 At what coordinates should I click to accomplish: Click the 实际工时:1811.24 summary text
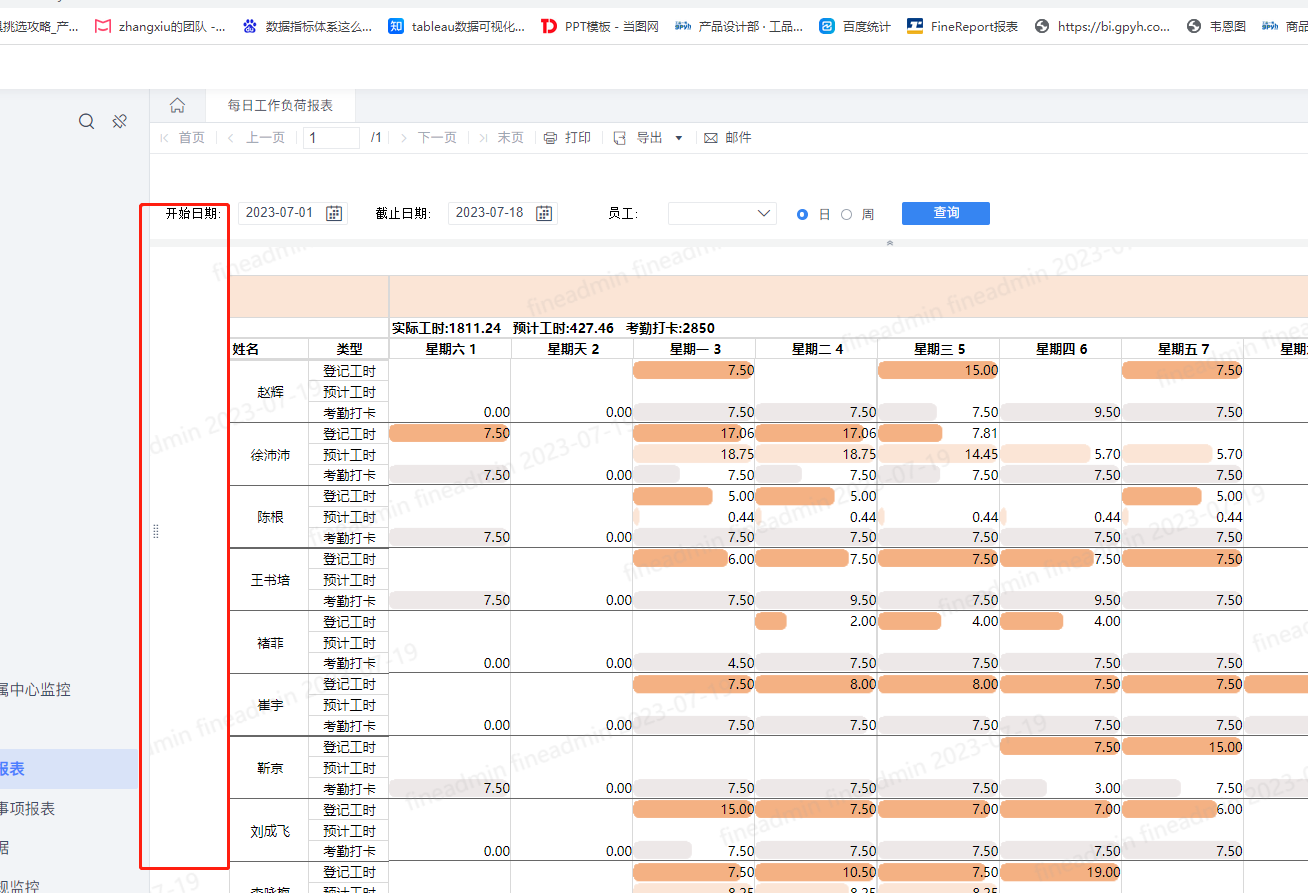point(446,328)
